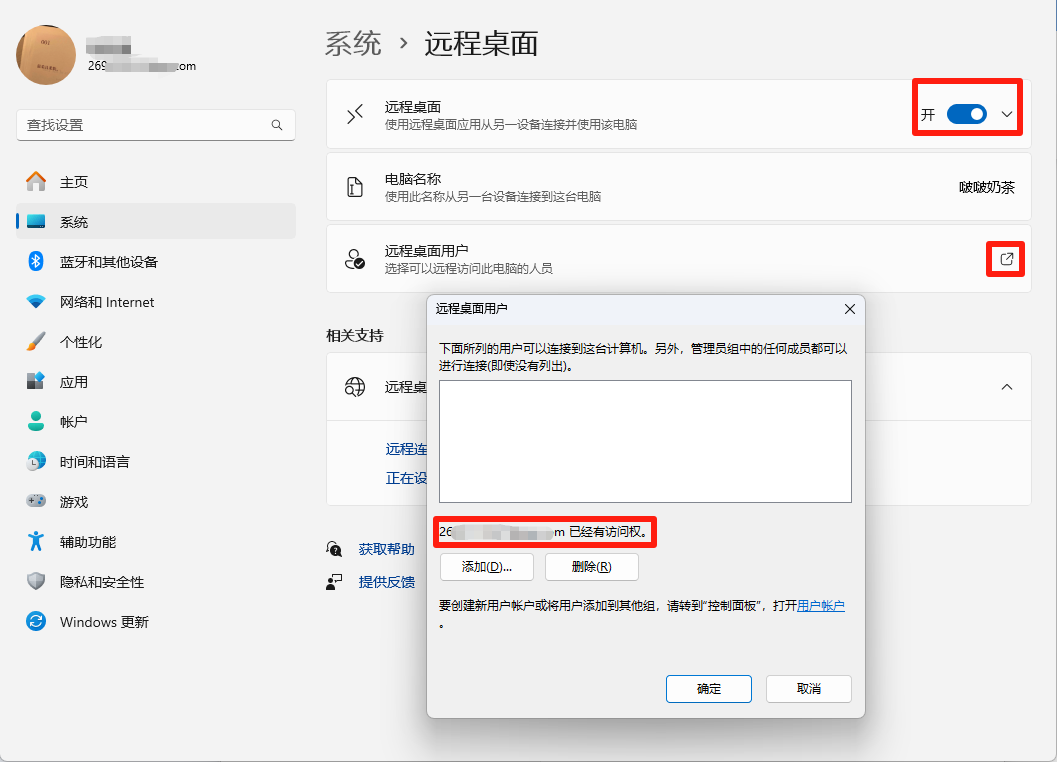Click the 已经有访问权 status text

[x=609, y=532]
